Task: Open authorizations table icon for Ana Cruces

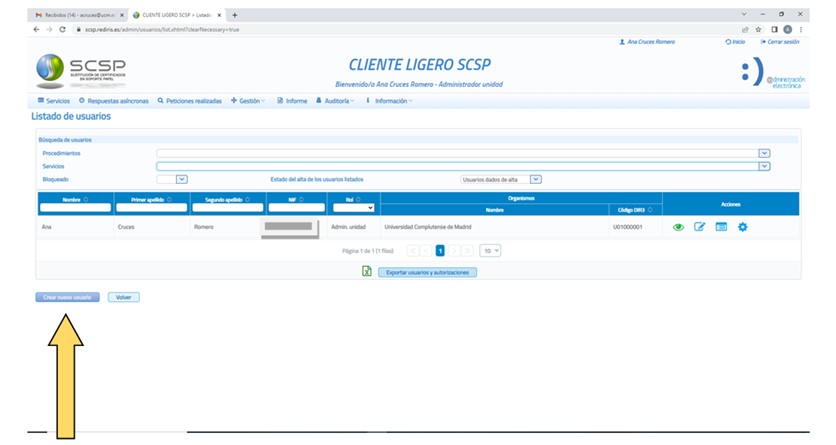Action: (721, 227)
